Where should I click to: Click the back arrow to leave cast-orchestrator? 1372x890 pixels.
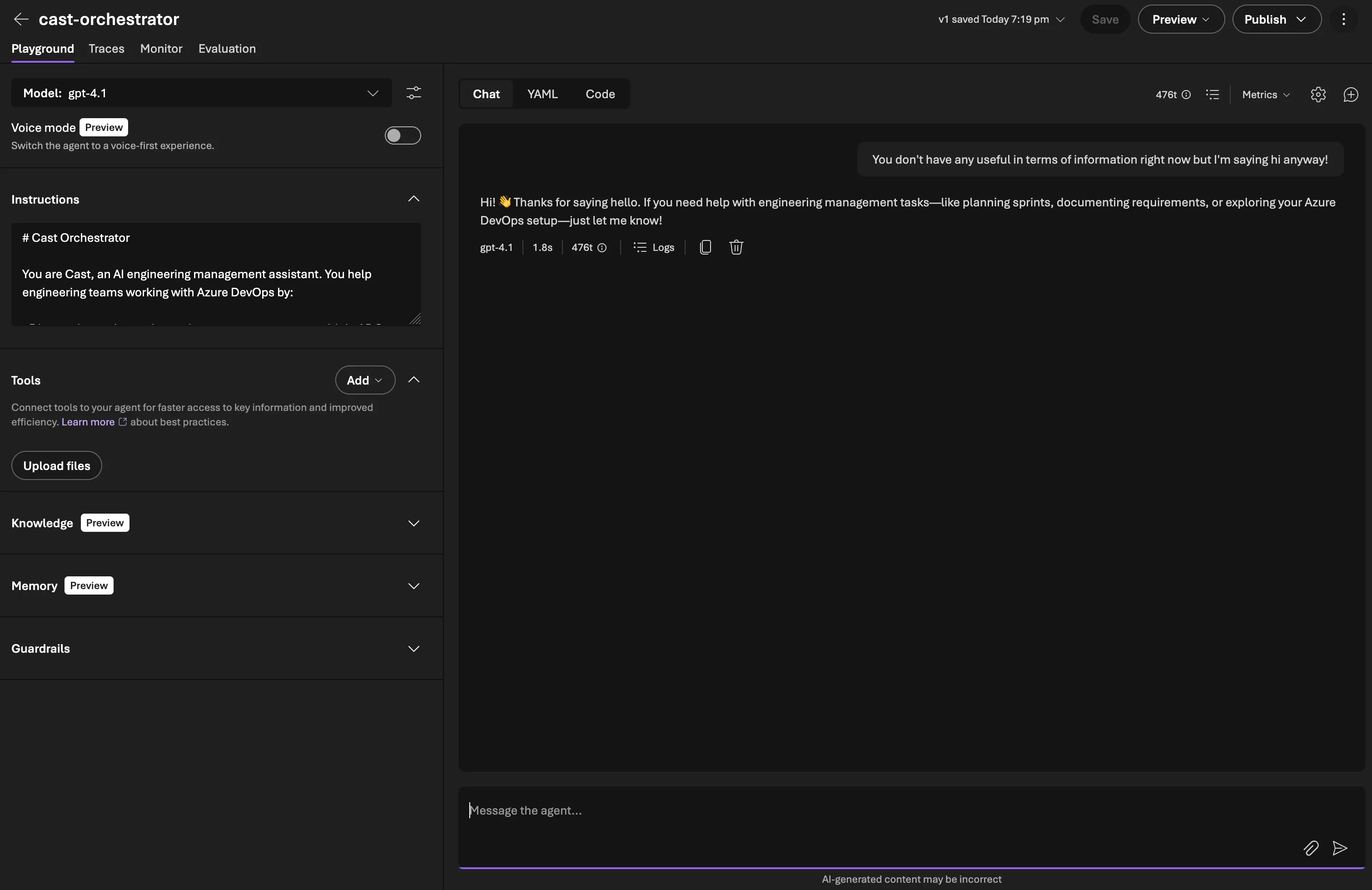click(x=21, y=19)
